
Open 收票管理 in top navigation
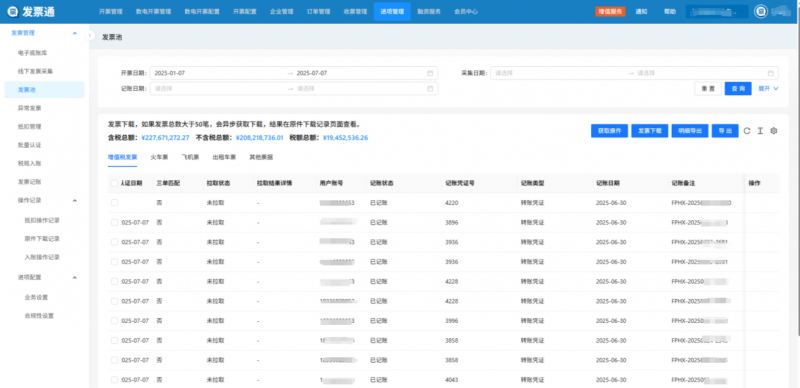(355, 11)
